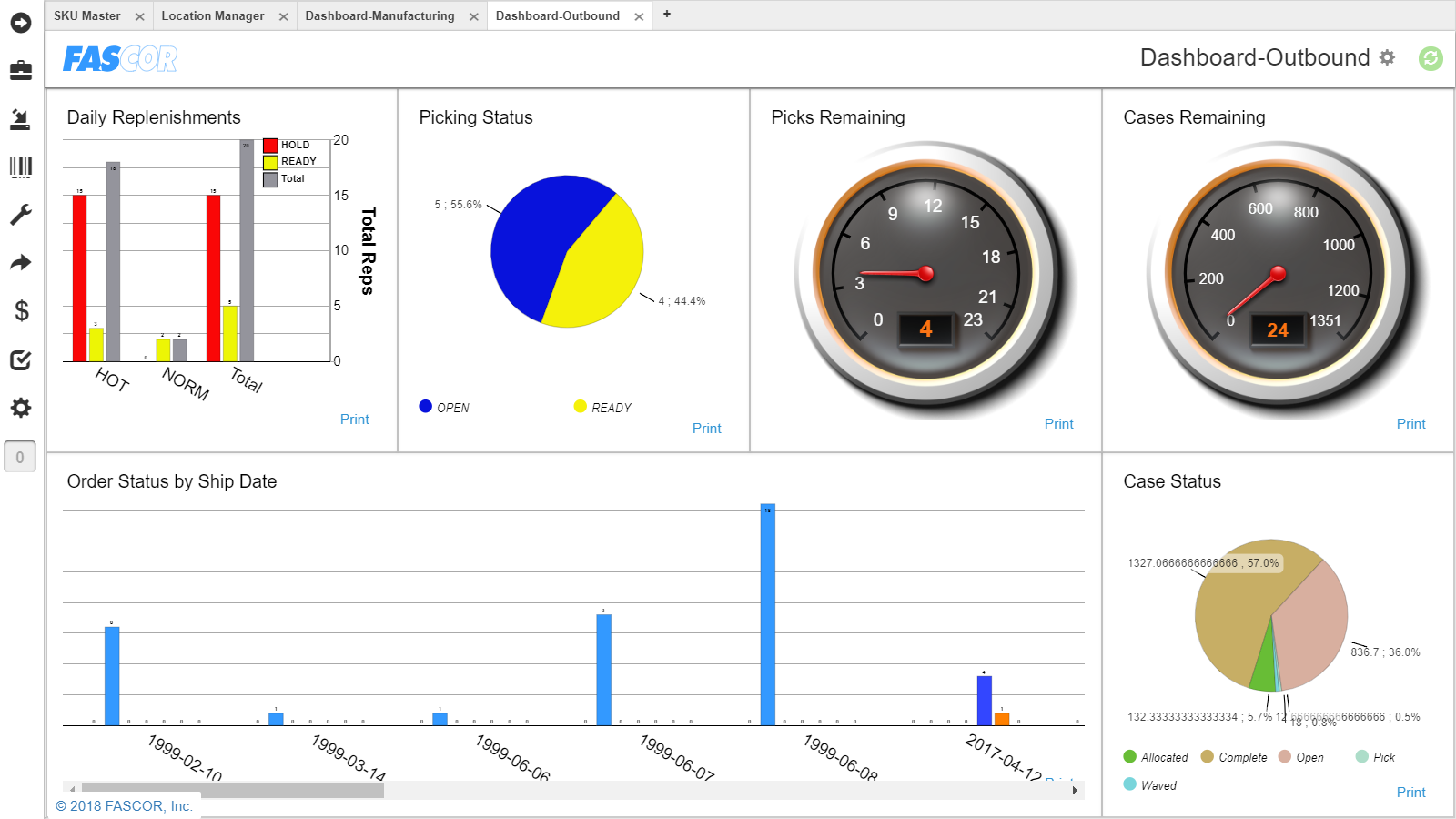Click the circular arrow navigation icon at sidebar top
1456x819 pixels.
[x=20, y=24]
